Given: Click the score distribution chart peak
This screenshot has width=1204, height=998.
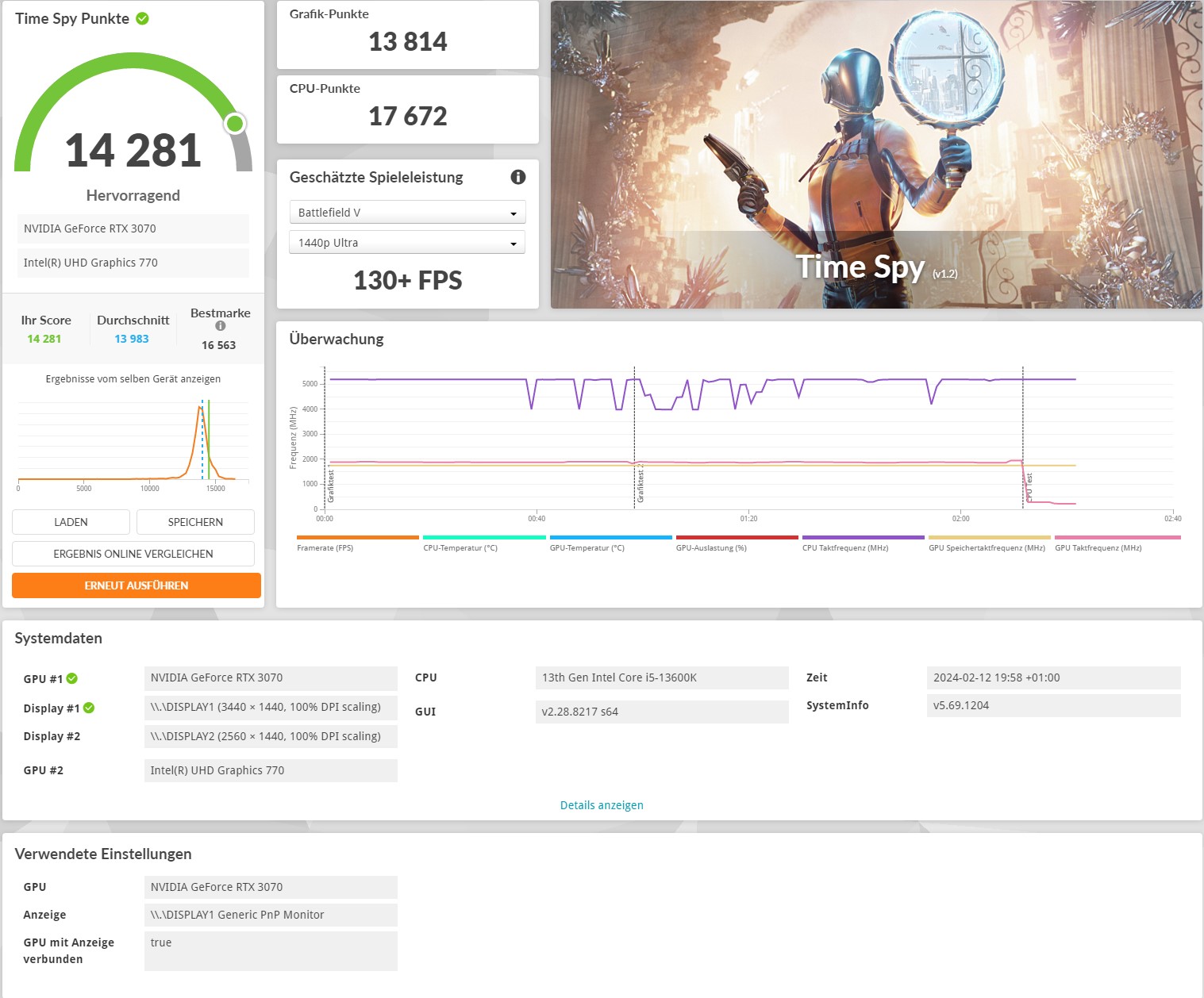Looking at the screenshot, I should [200, 408].
